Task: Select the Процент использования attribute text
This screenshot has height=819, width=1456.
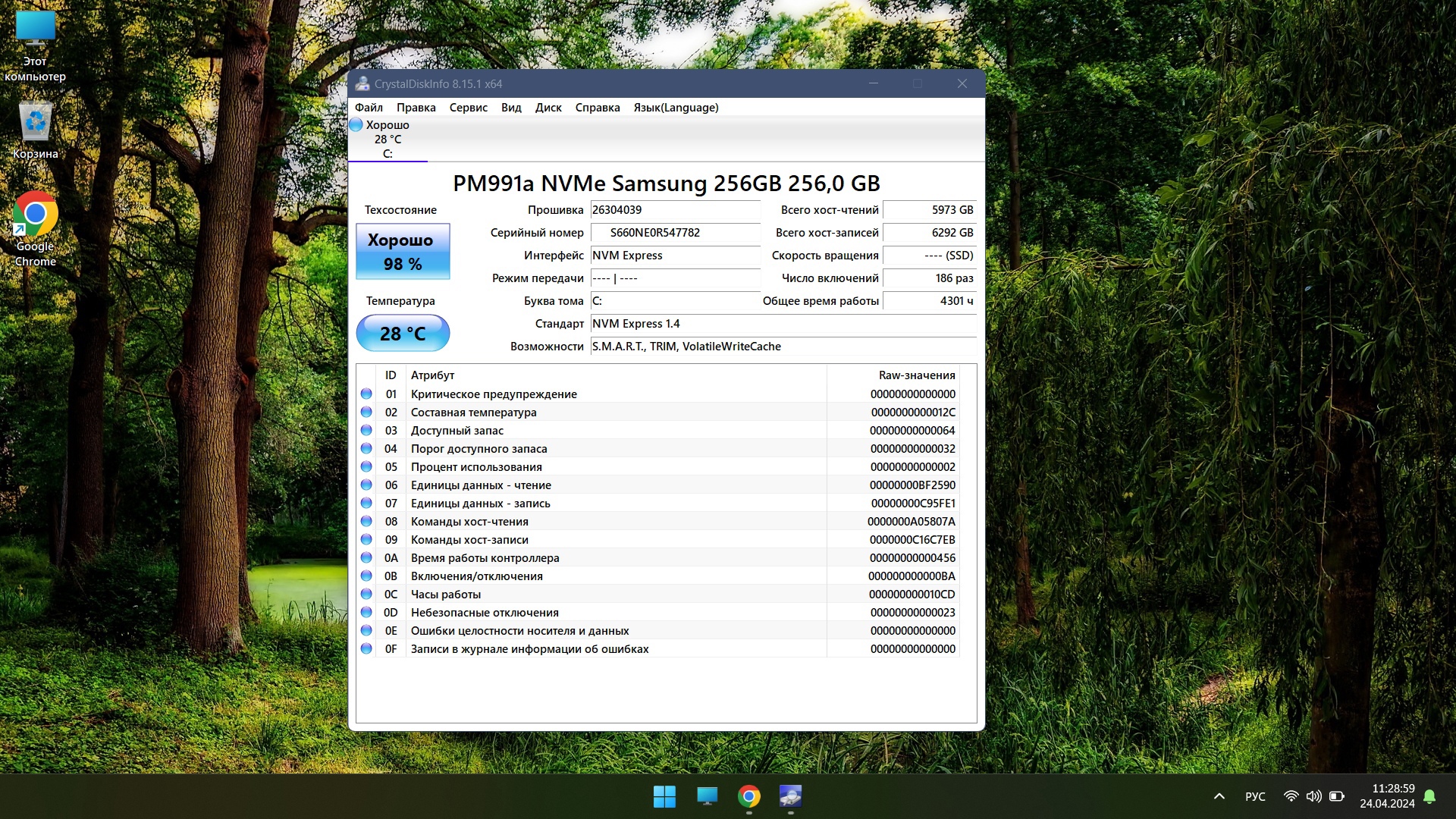Action: 476,467
